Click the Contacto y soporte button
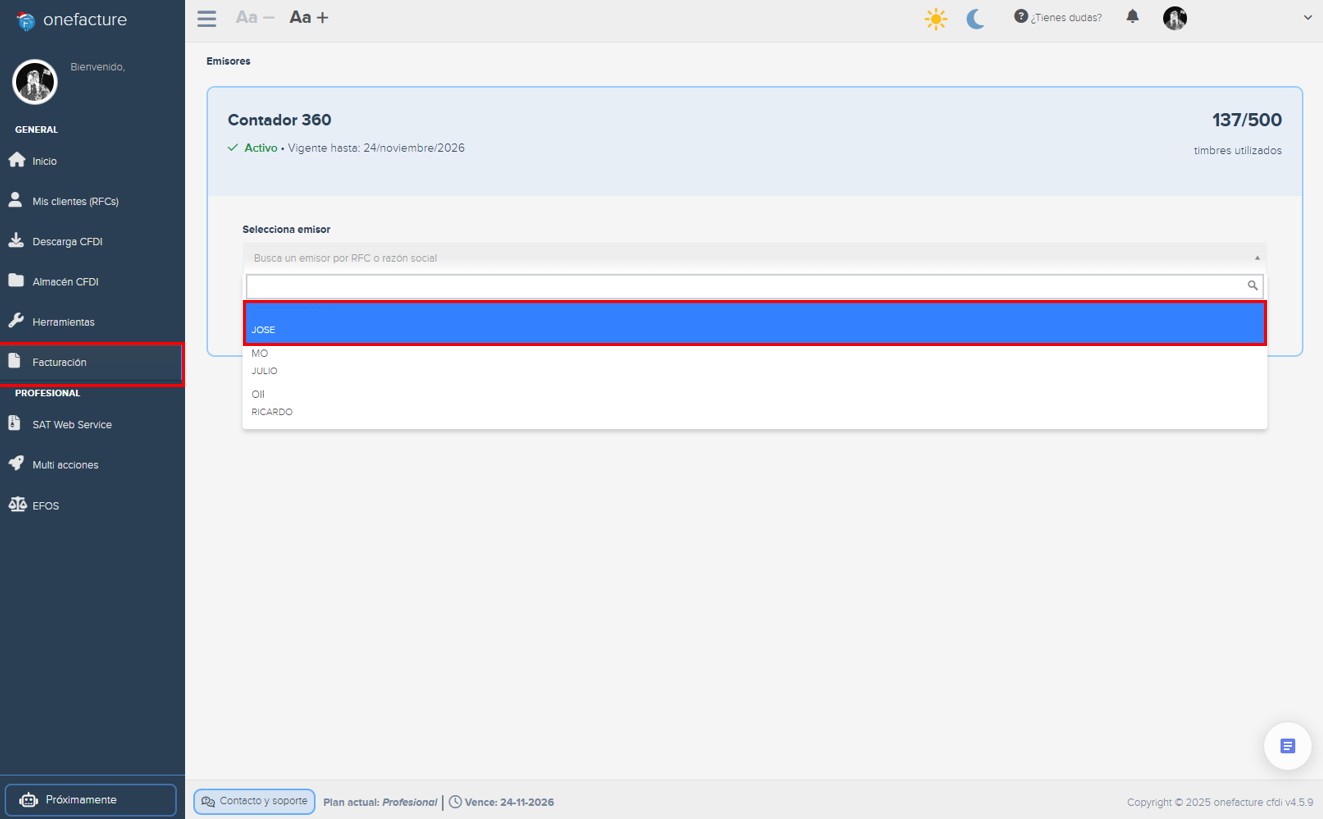The height and width of the screenshot is (819, 1323). tap(253, 801)
